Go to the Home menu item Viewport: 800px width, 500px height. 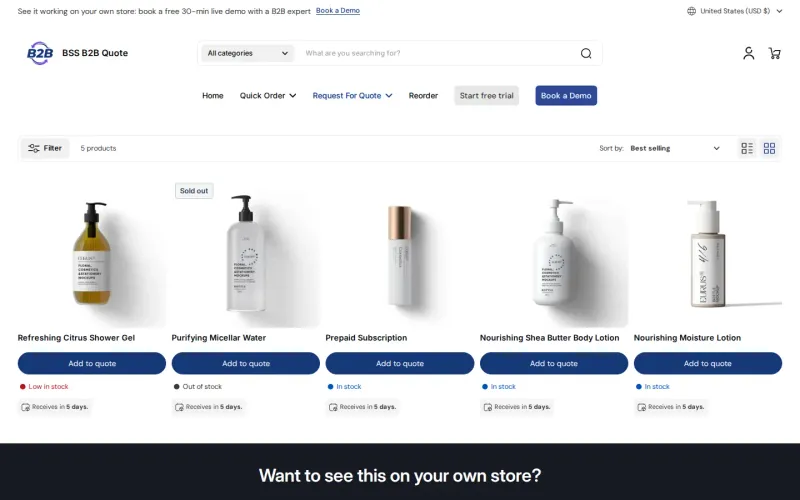213,95
